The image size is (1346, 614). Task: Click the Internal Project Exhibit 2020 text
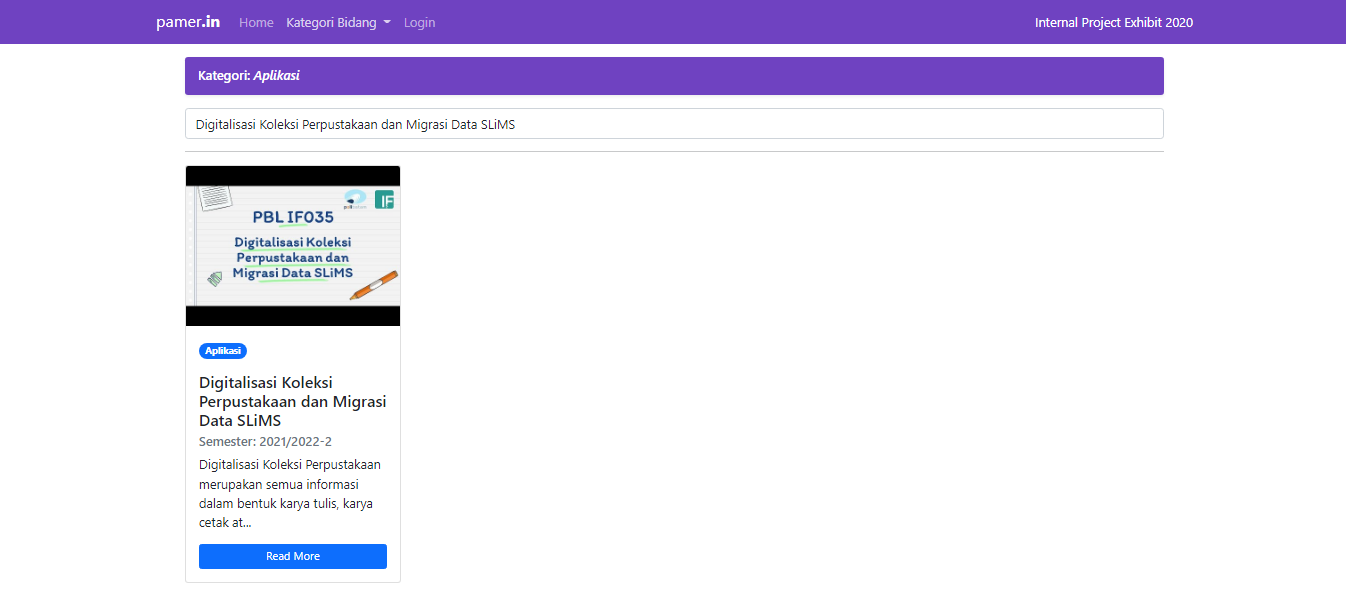pos(1113,22)
